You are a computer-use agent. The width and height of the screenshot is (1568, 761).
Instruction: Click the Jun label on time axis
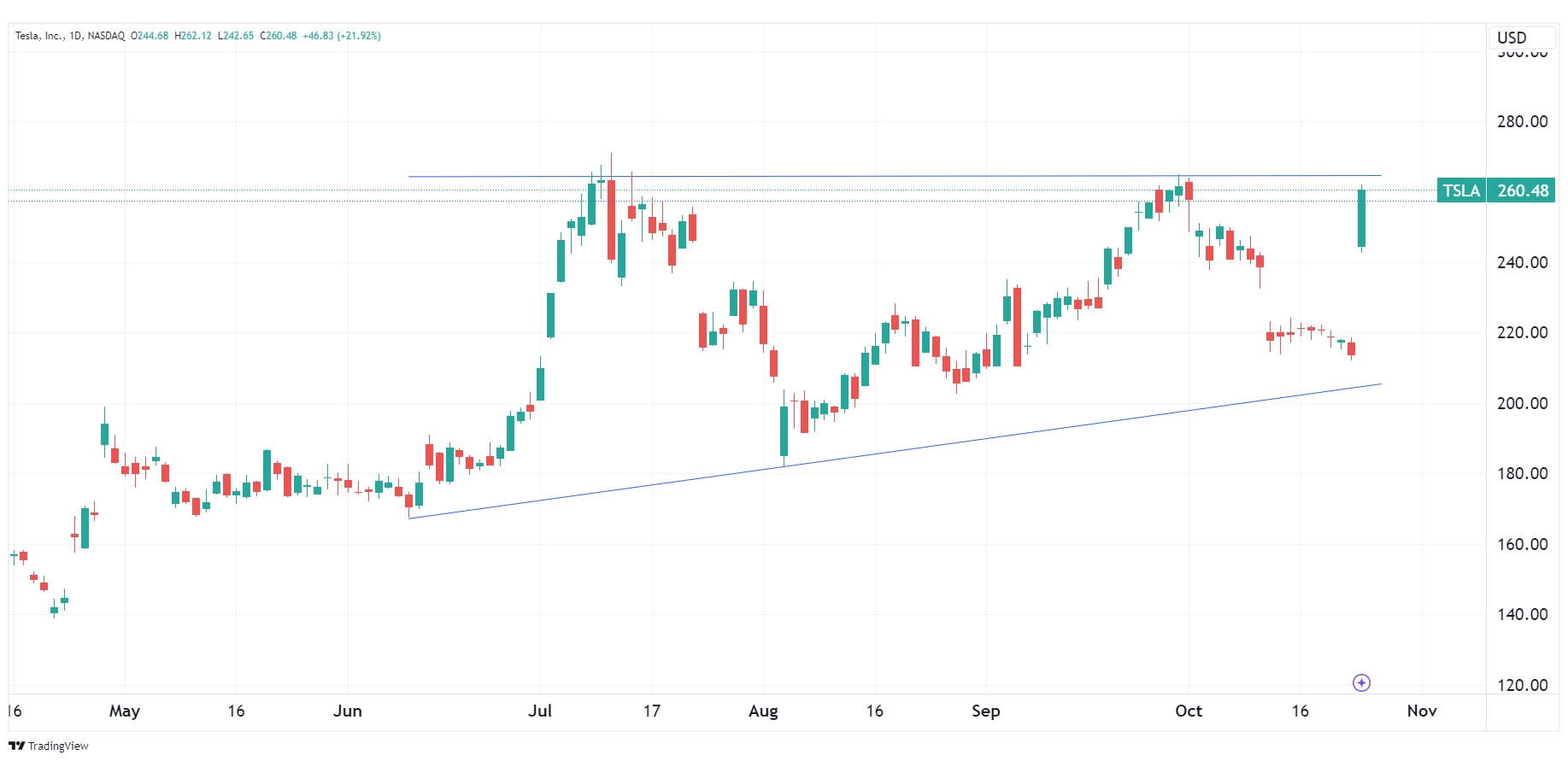click(x=348, y=711)
